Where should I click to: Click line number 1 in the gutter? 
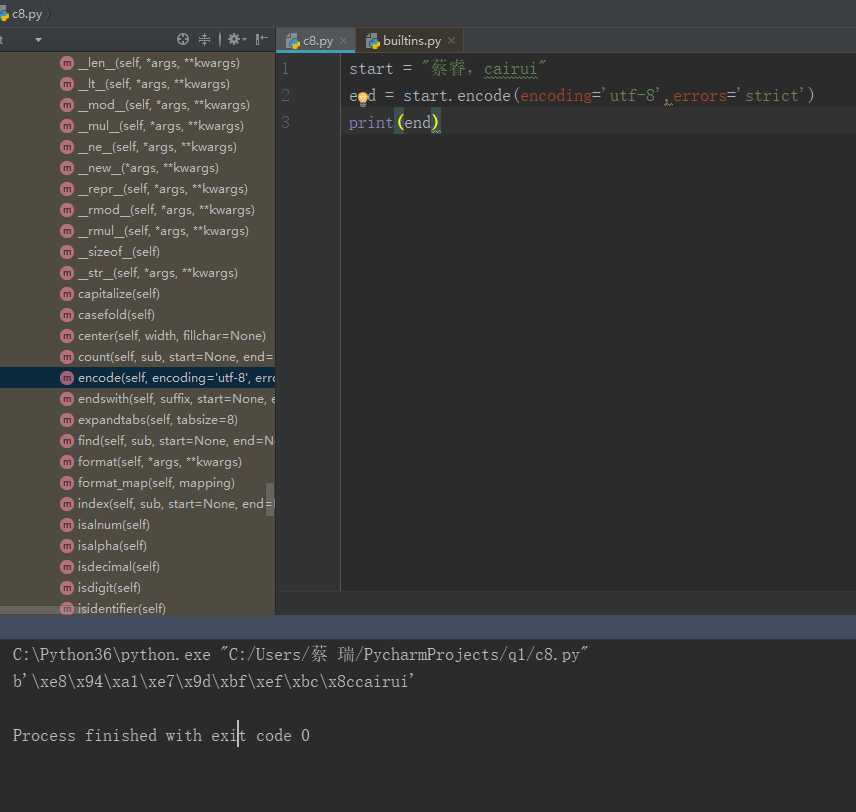[285, 68]
